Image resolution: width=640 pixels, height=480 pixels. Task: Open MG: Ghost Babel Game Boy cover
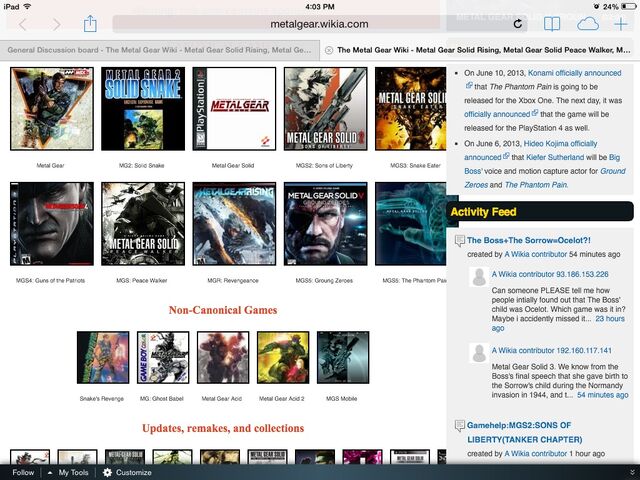tap(163, 357)
